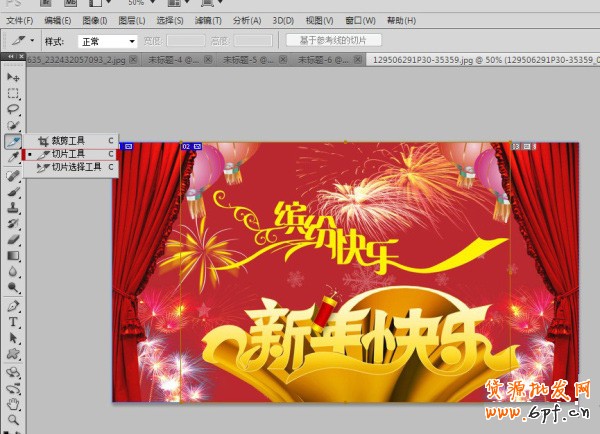Choose 切片选择工具 from the flyout
Viewport: 600px width, 434px height.
point(76,167)
